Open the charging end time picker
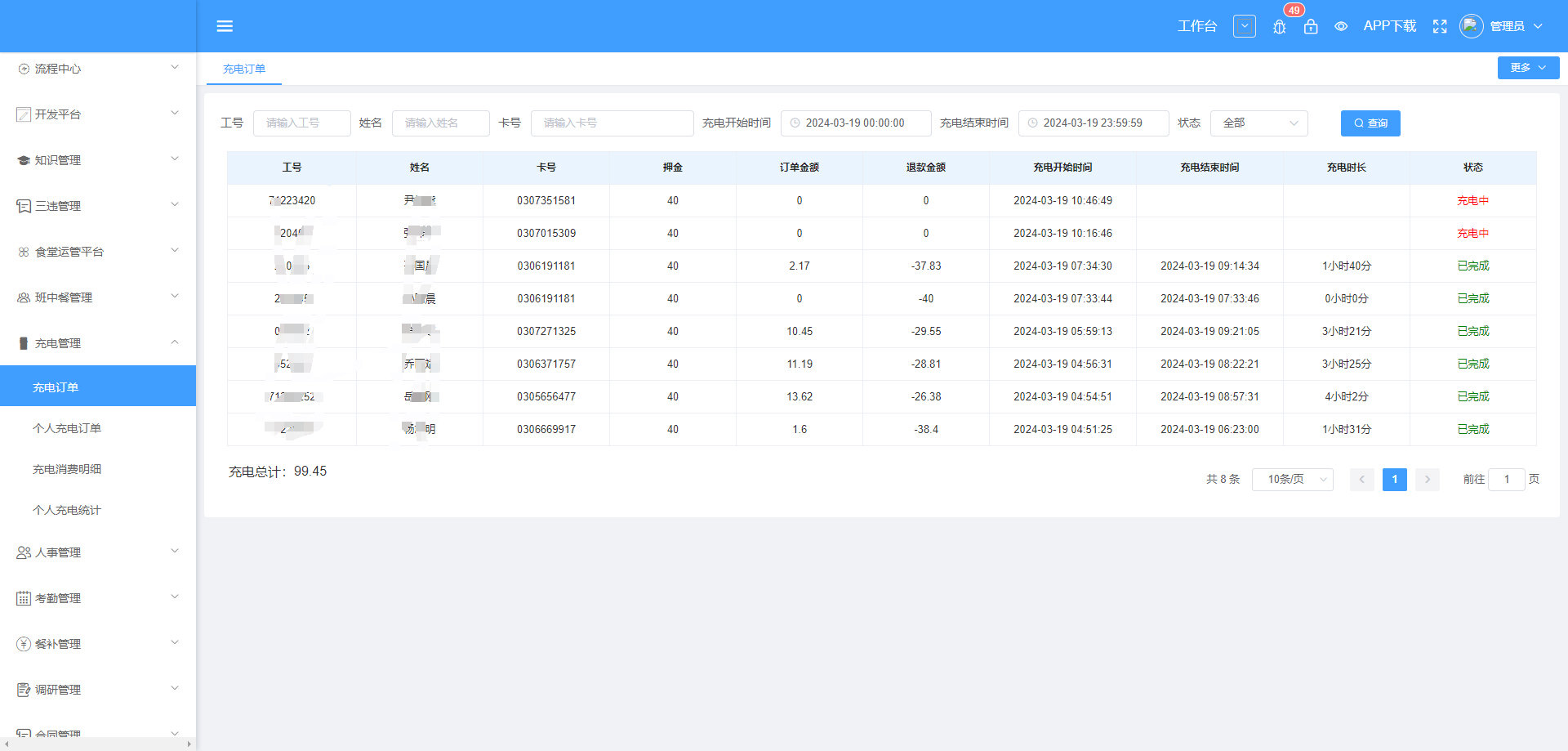 tap(1094, 123)
